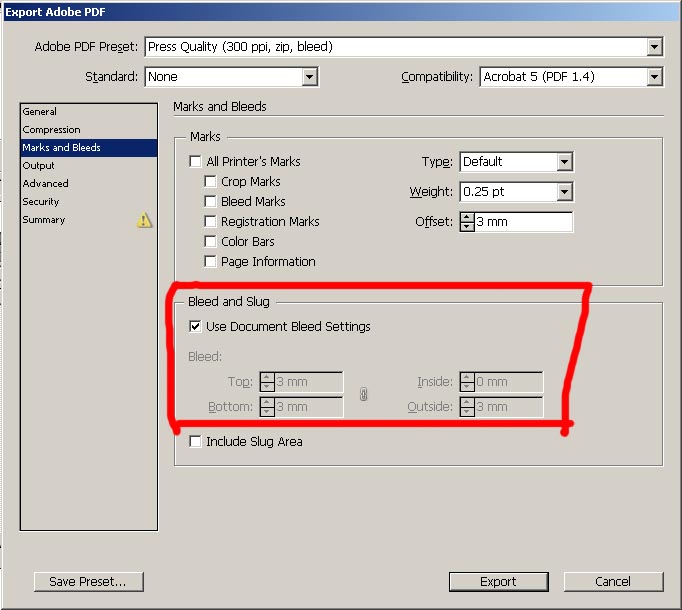Screen dimensions: 682x610
Task: Decrease the Offset value with down arrow
Action: [x=467, y=227]
